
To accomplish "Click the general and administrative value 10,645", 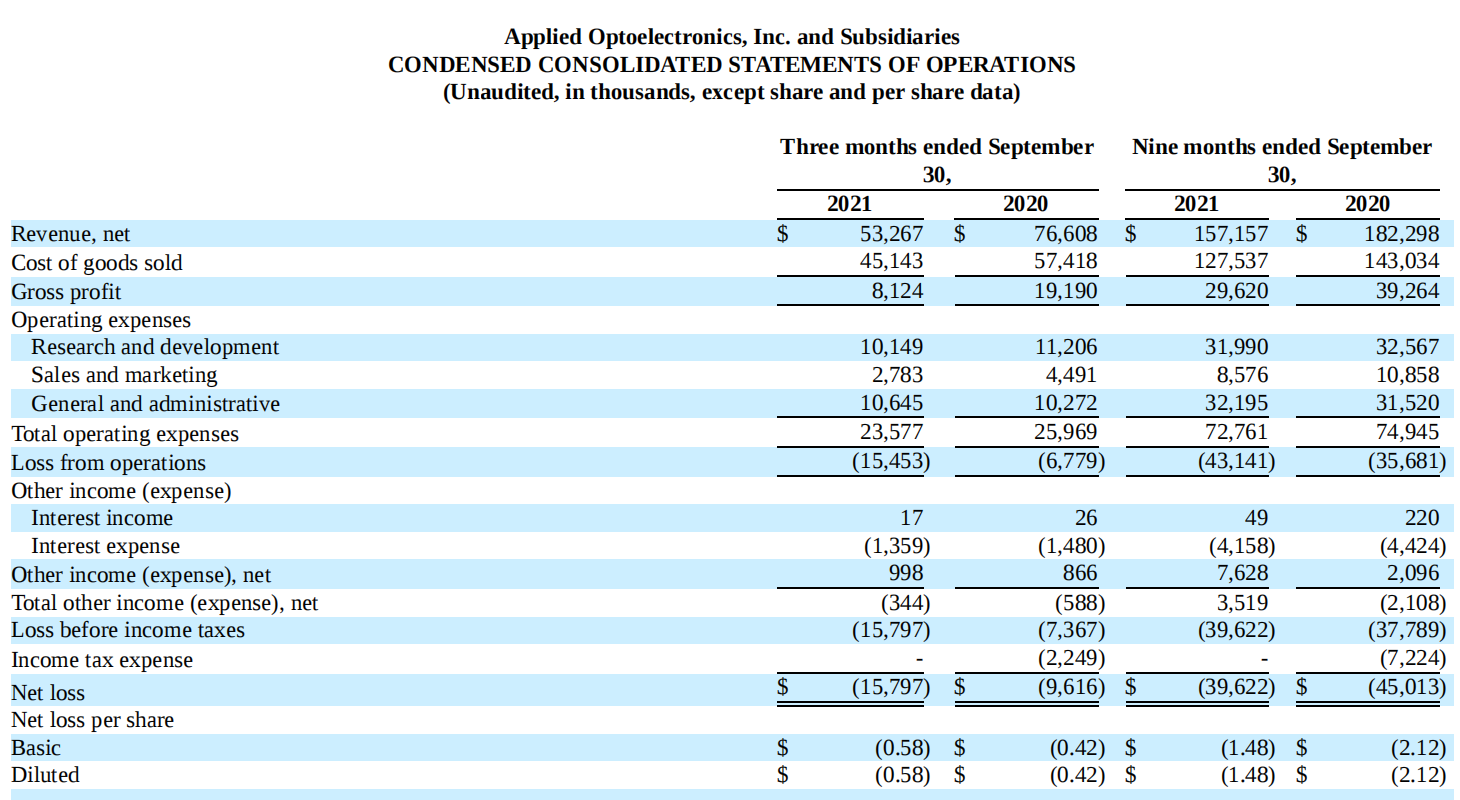I will coord(892,403).
